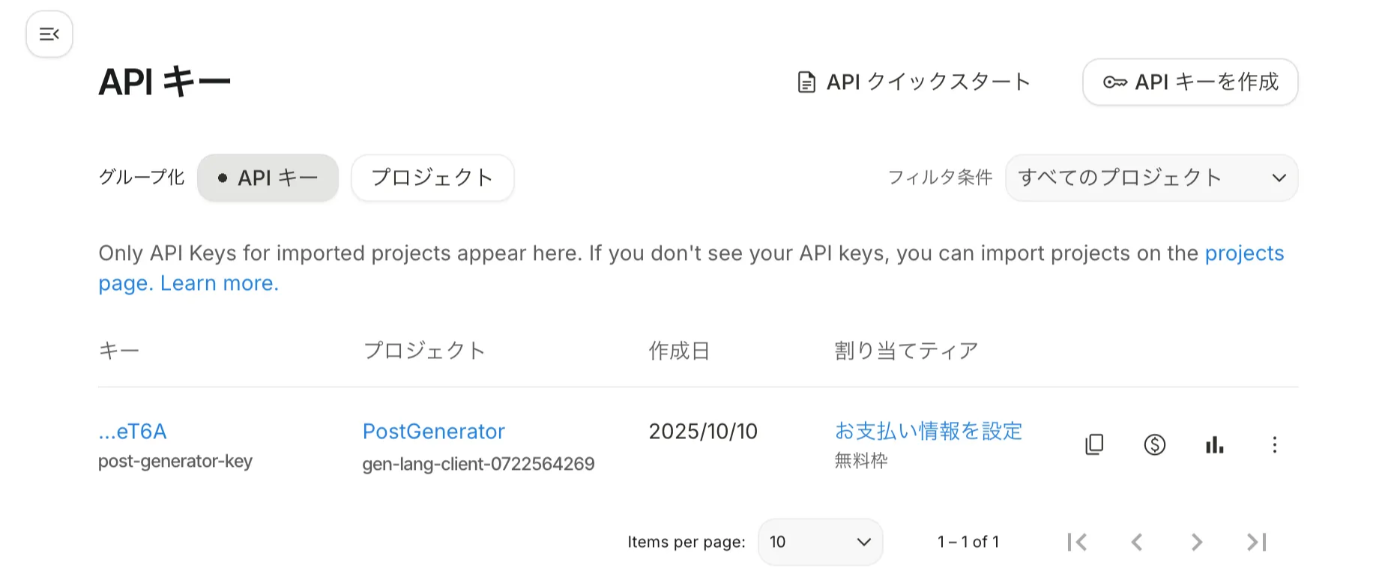This screenshot has width=1400, height=574.
Task: Click API キーを作成 button
Action: [1190, 82]
